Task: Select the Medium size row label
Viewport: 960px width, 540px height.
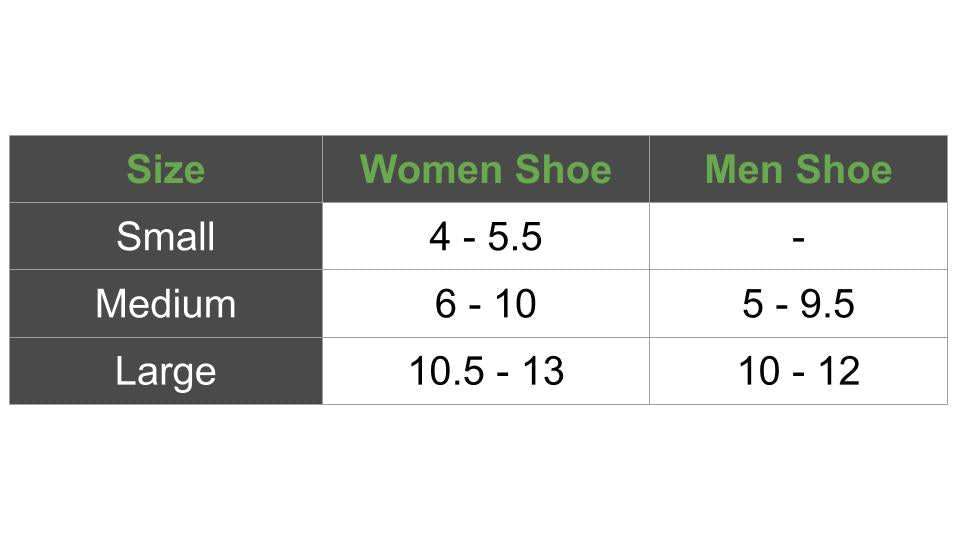Action: point(165,304)
